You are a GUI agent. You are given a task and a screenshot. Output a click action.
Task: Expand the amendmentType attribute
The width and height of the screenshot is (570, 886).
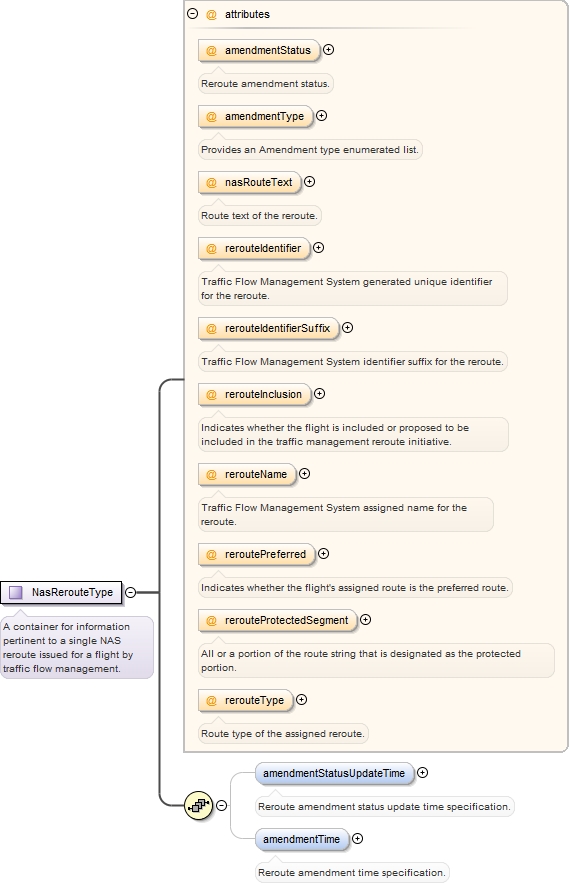[321, 116]
